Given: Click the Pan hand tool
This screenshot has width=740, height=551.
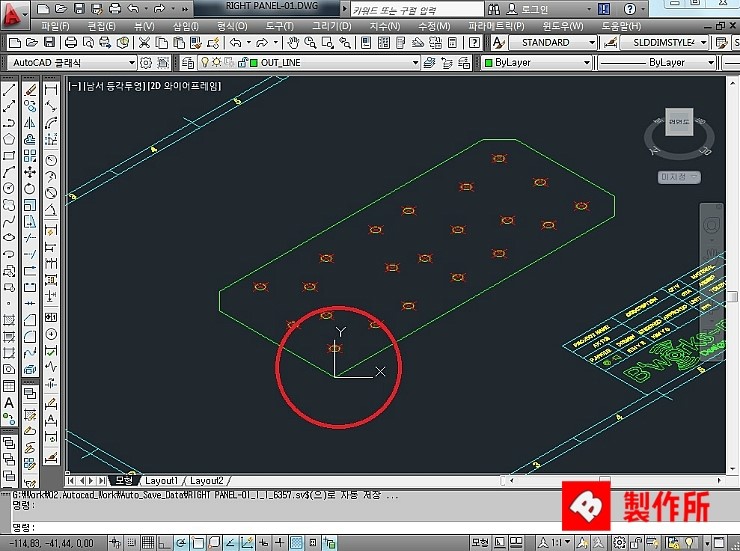Looking at the screenshot, I should (x=293, y=43).
